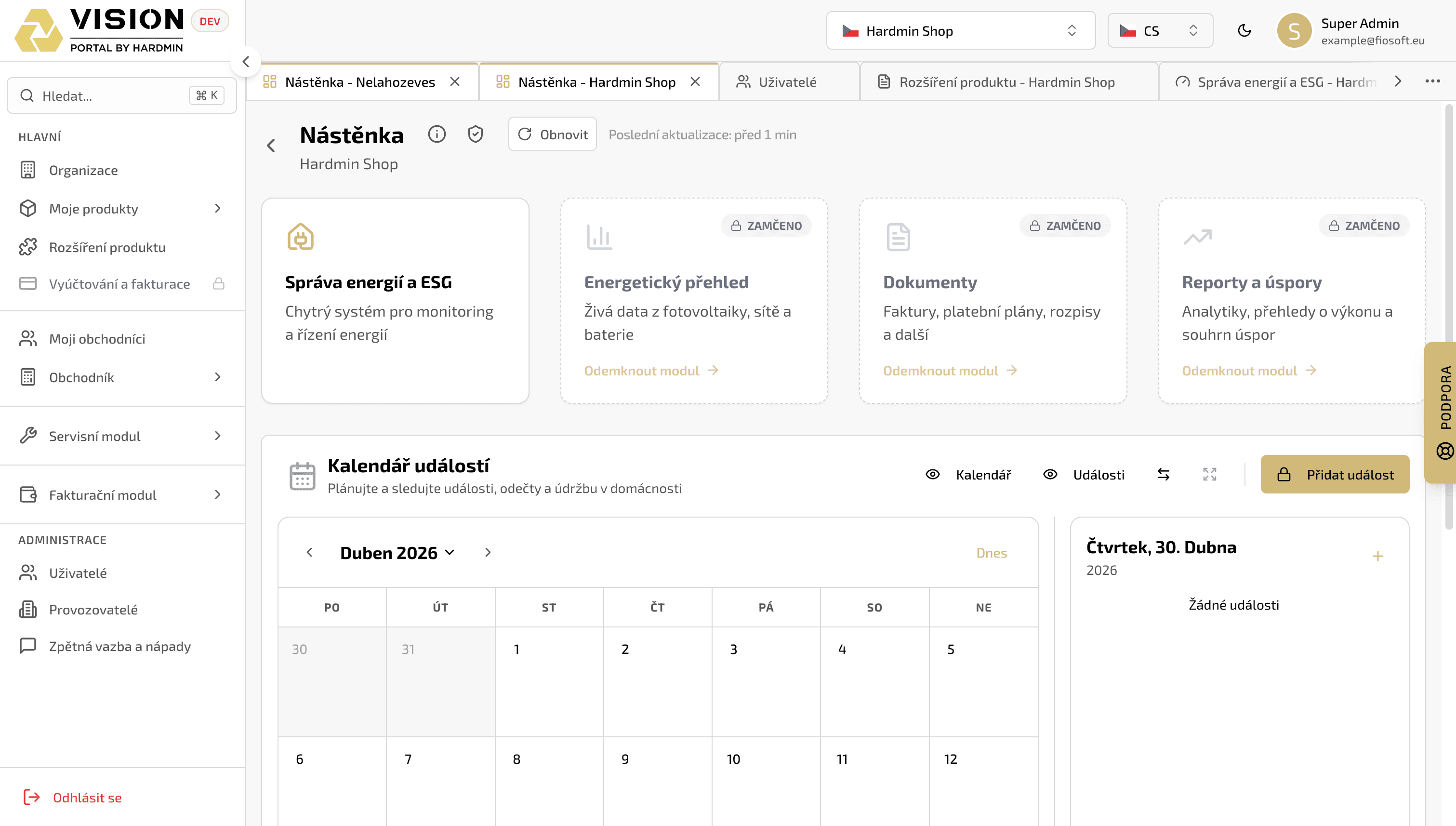Open the Duben 2026 month picker
The image size is (1456, 826).
coord(397,553)
